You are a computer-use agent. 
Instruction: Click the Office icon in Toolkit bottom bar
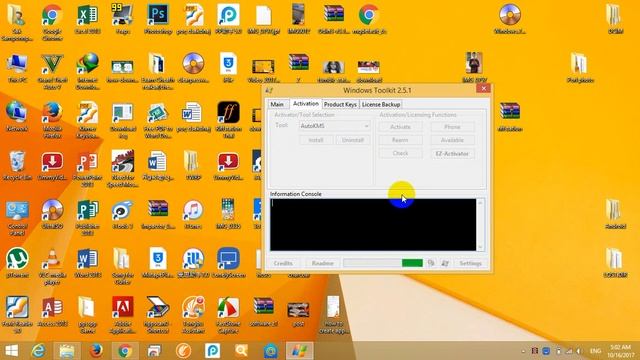tap(431, 263)
